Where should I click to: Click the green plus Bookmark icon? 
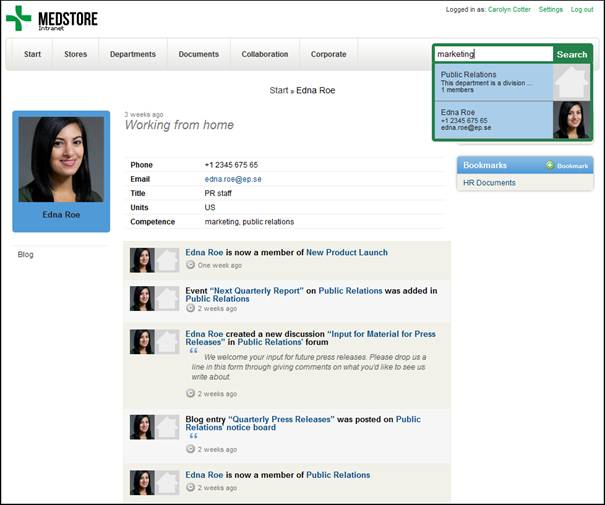pos(550,165)
